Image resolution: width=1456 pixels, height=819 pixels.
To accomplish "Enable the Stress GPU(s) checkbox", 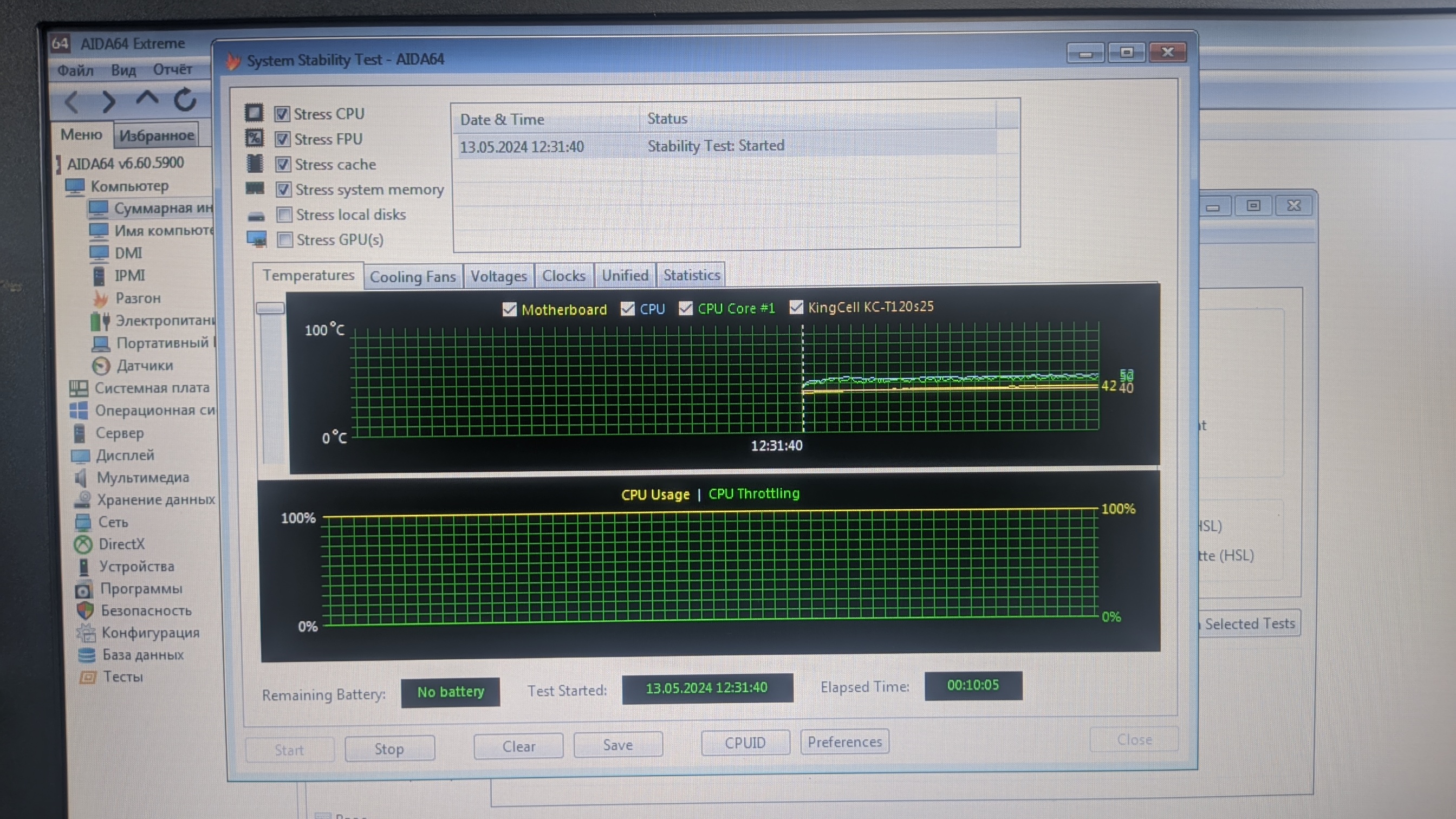I will [285, 239].
